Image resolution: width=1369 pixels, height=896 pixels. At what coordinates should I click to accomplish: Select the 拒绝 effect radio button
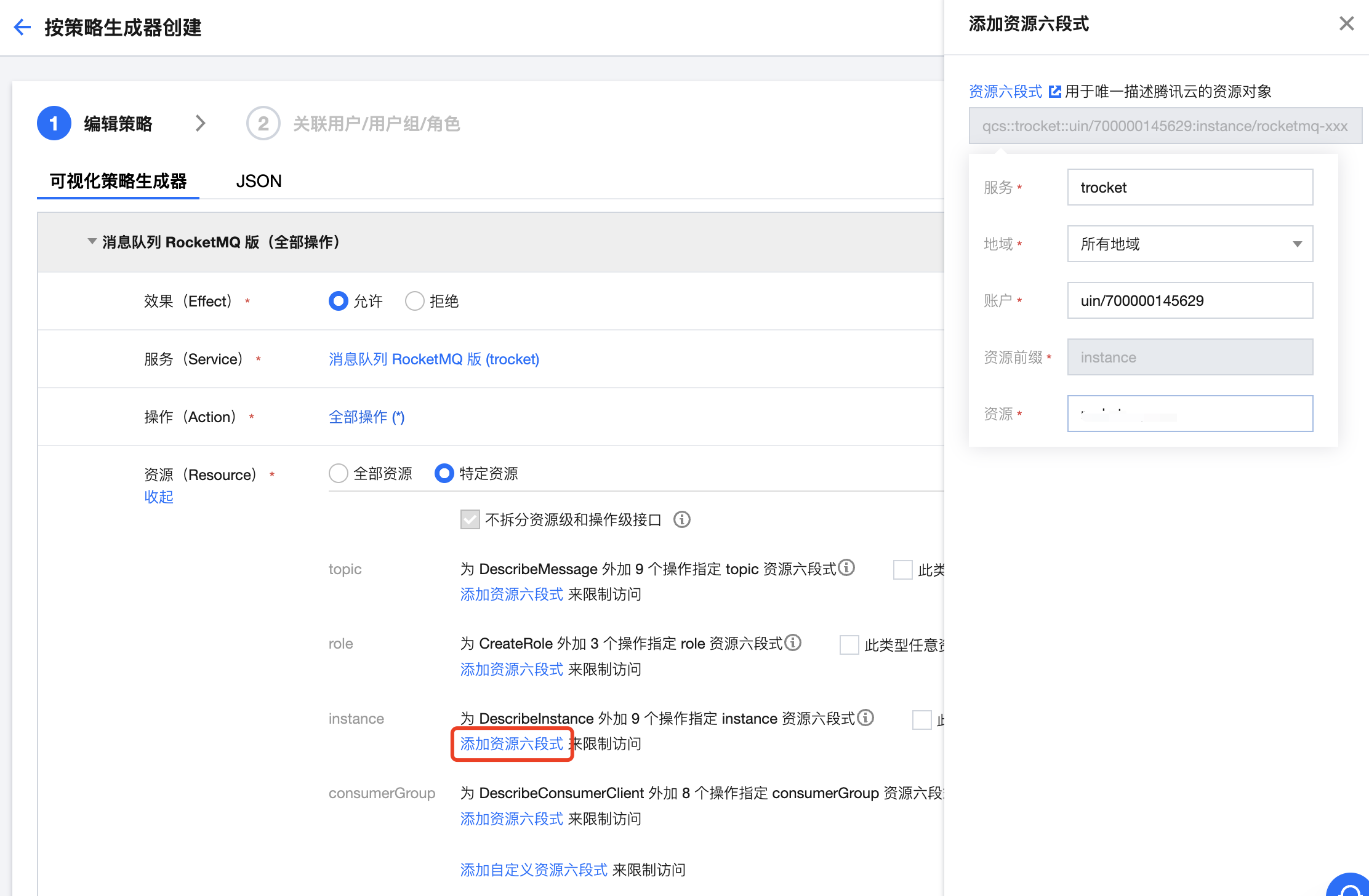click(x=415, y=301)
